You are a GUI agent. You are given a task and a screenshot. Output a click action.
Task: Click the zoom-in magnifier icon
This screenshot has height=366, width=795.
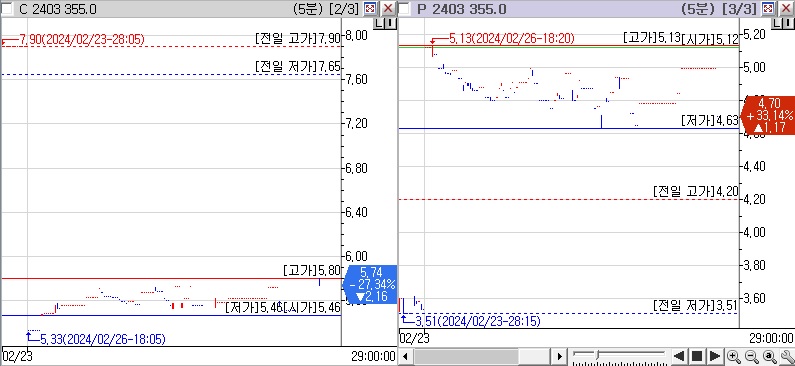(x=733, y=356)
